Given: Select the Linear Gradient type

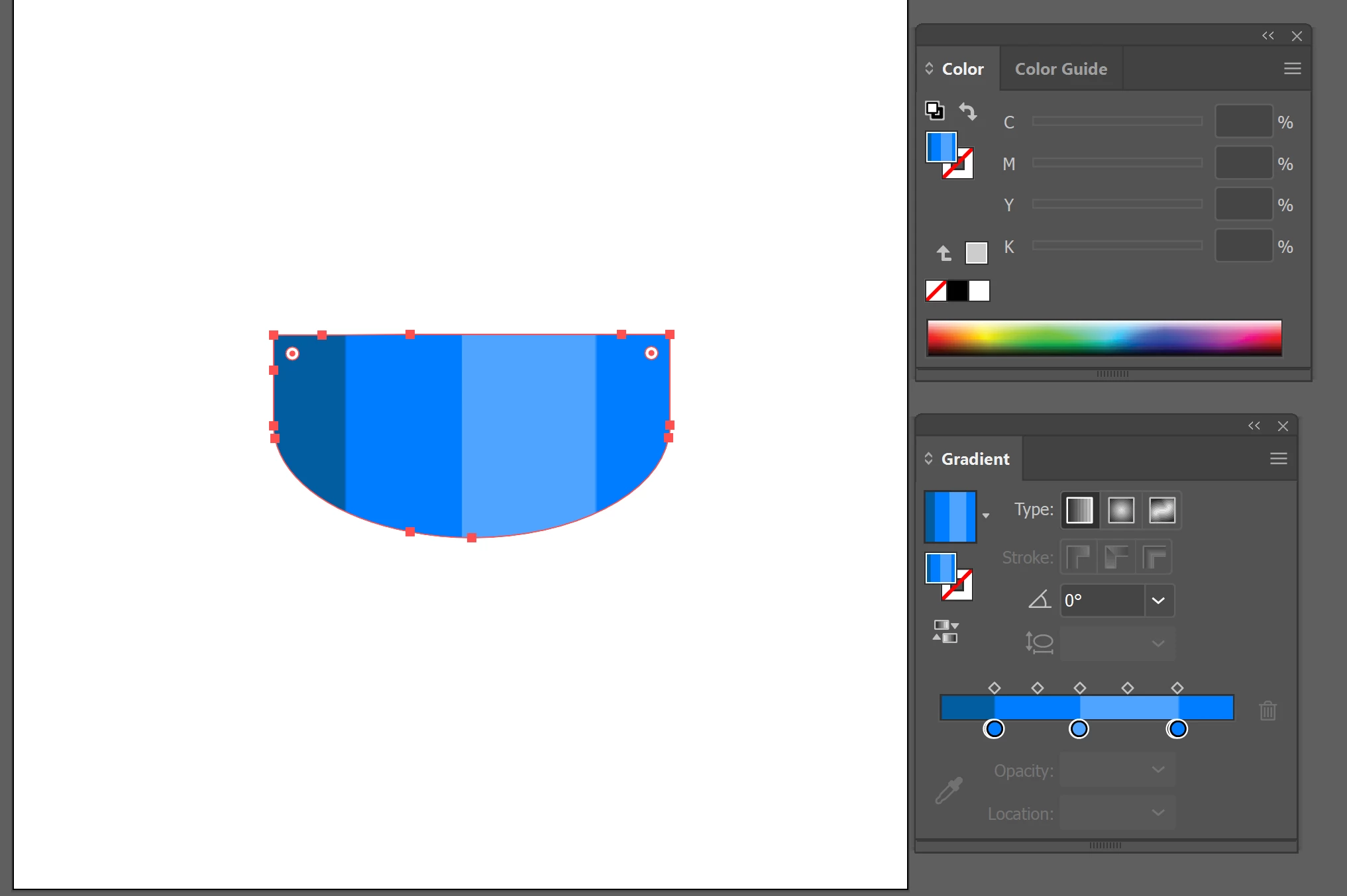Looking at the screenshot, I should point(1079,511).
